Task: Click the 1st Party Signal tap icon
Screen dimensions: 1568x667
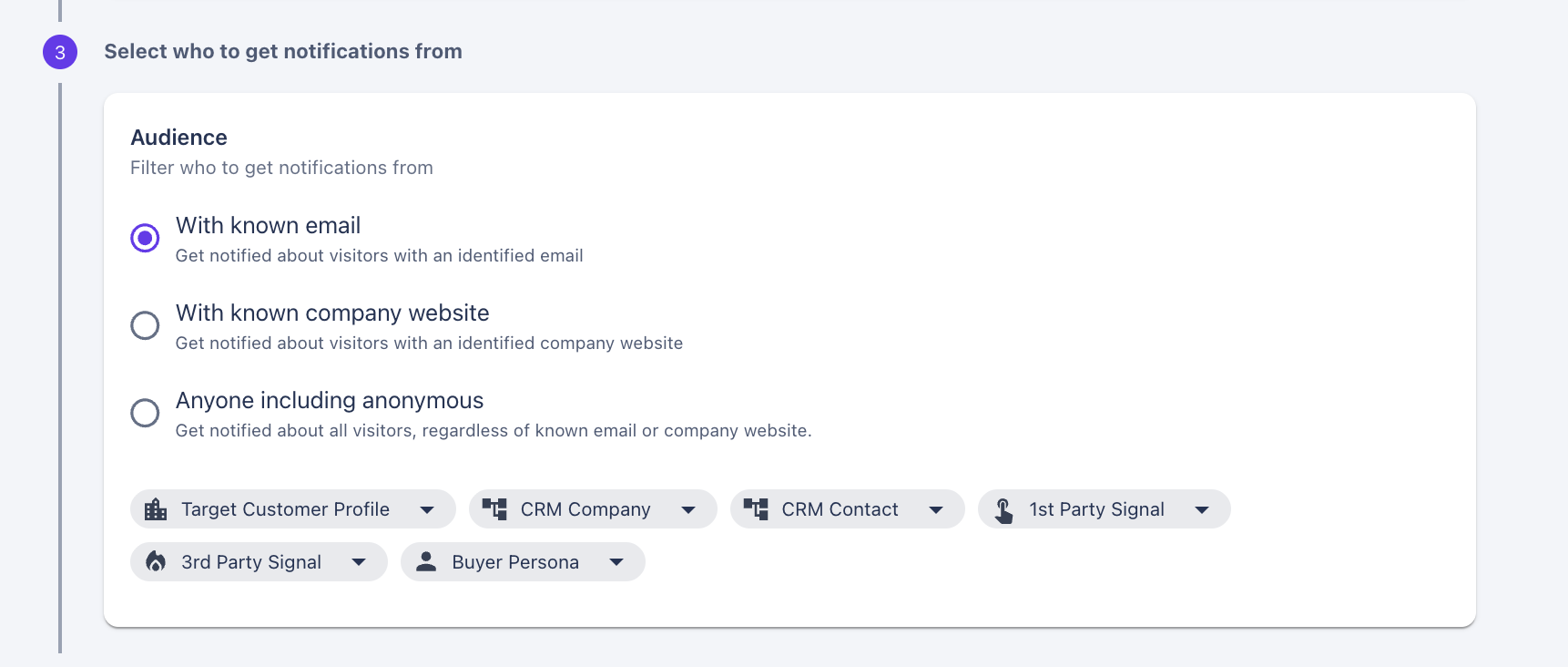Action: [x=1003, y=510]
